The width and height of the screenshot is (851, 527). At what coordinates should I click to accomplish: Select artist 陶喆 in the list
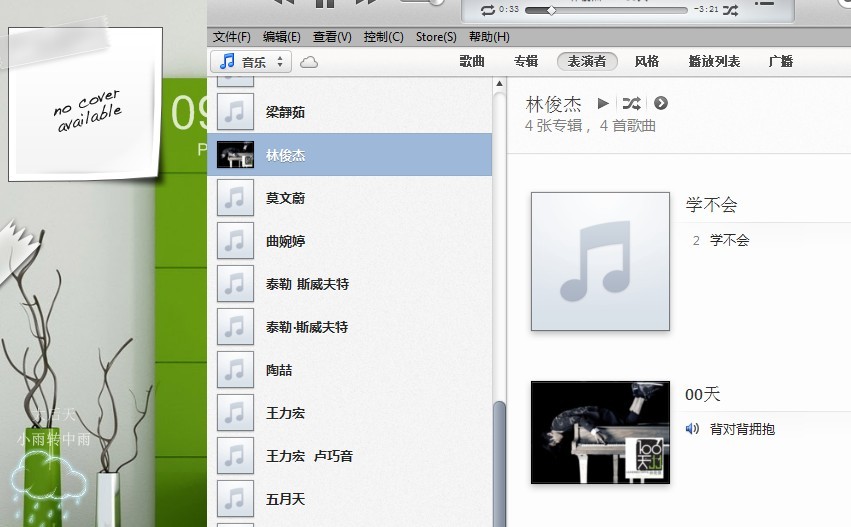tap(350, 370)
